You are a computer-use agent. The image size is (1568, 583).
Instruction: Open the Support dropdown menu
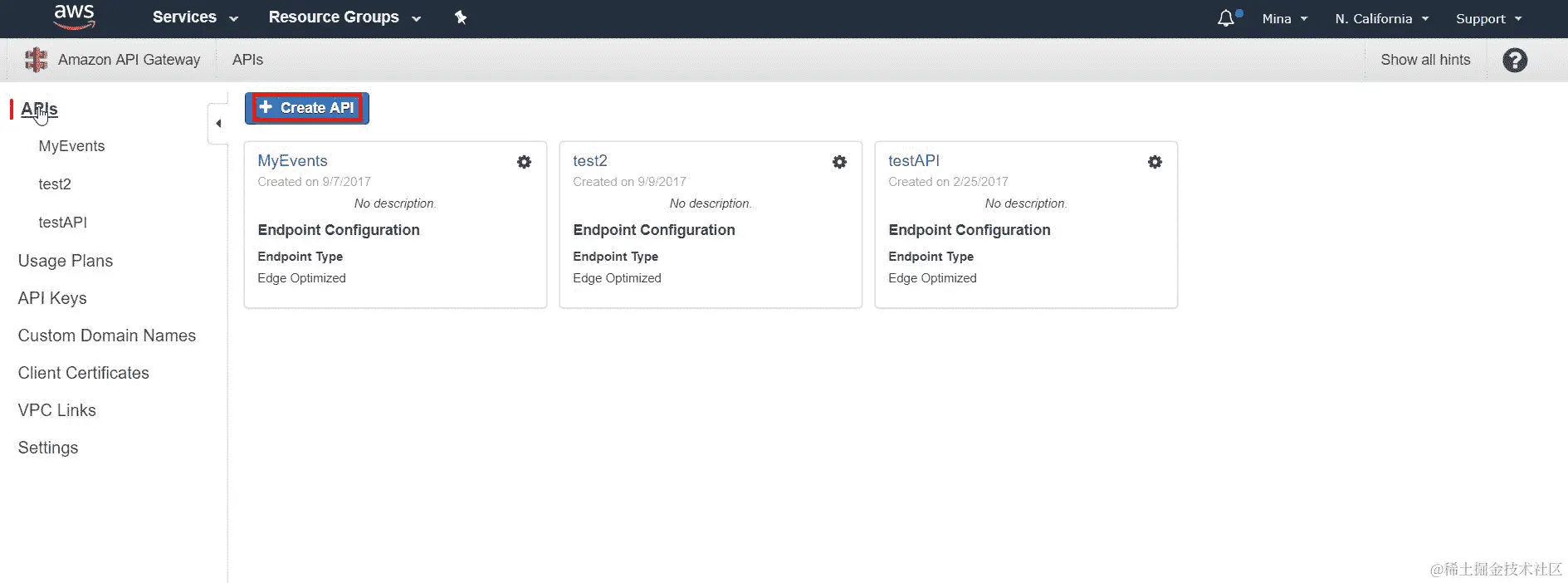click(1488, 18)
